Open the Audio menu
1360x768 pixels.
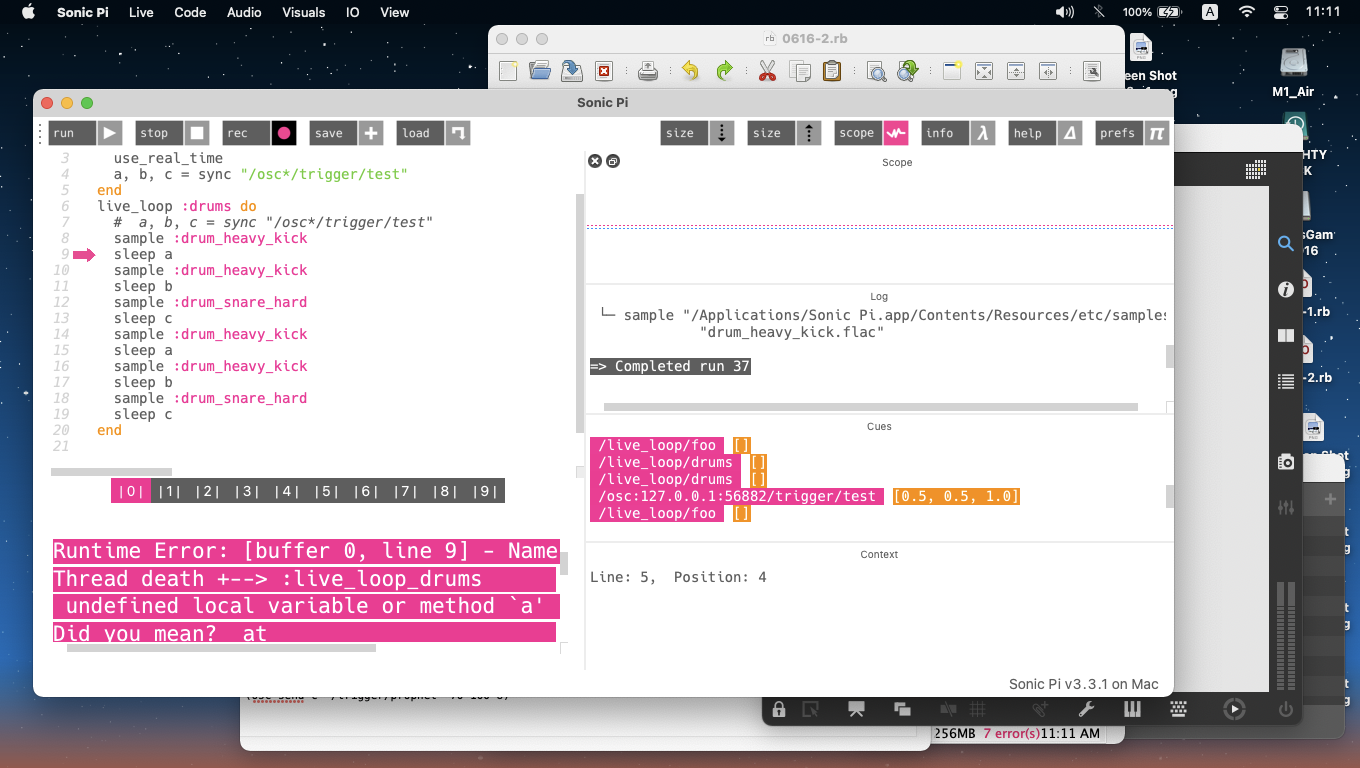(x=244, y=12)
